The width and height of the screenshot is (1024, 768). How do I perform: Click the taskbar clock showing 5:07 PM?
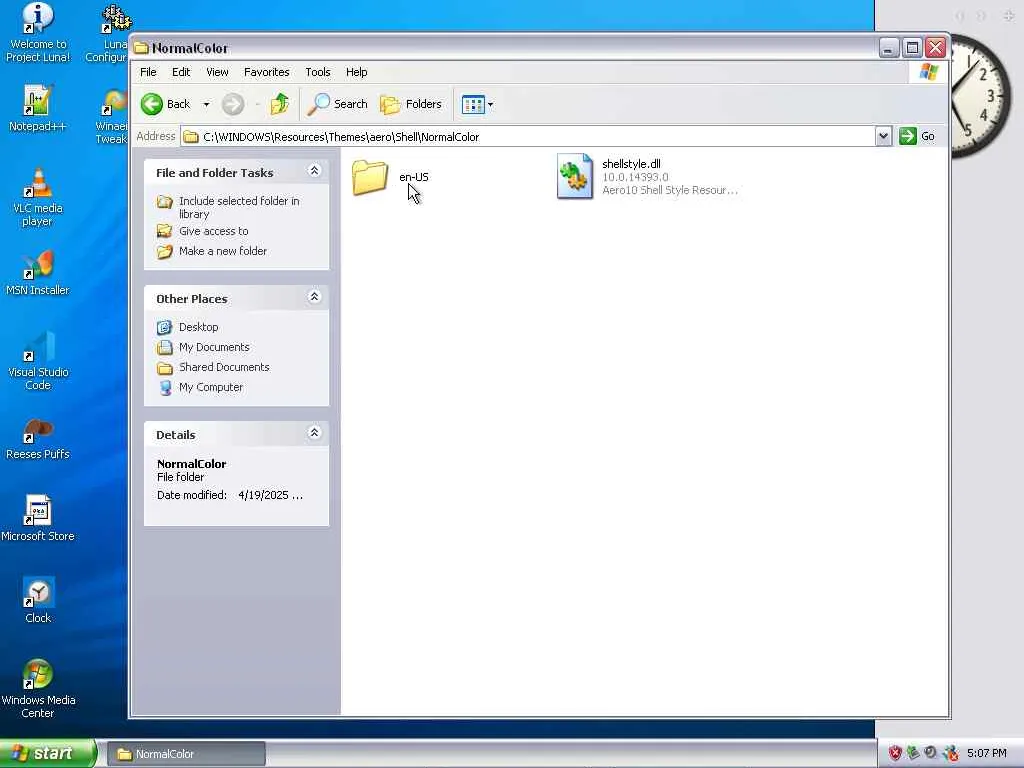pyautogui.click(x=987, y=754)
